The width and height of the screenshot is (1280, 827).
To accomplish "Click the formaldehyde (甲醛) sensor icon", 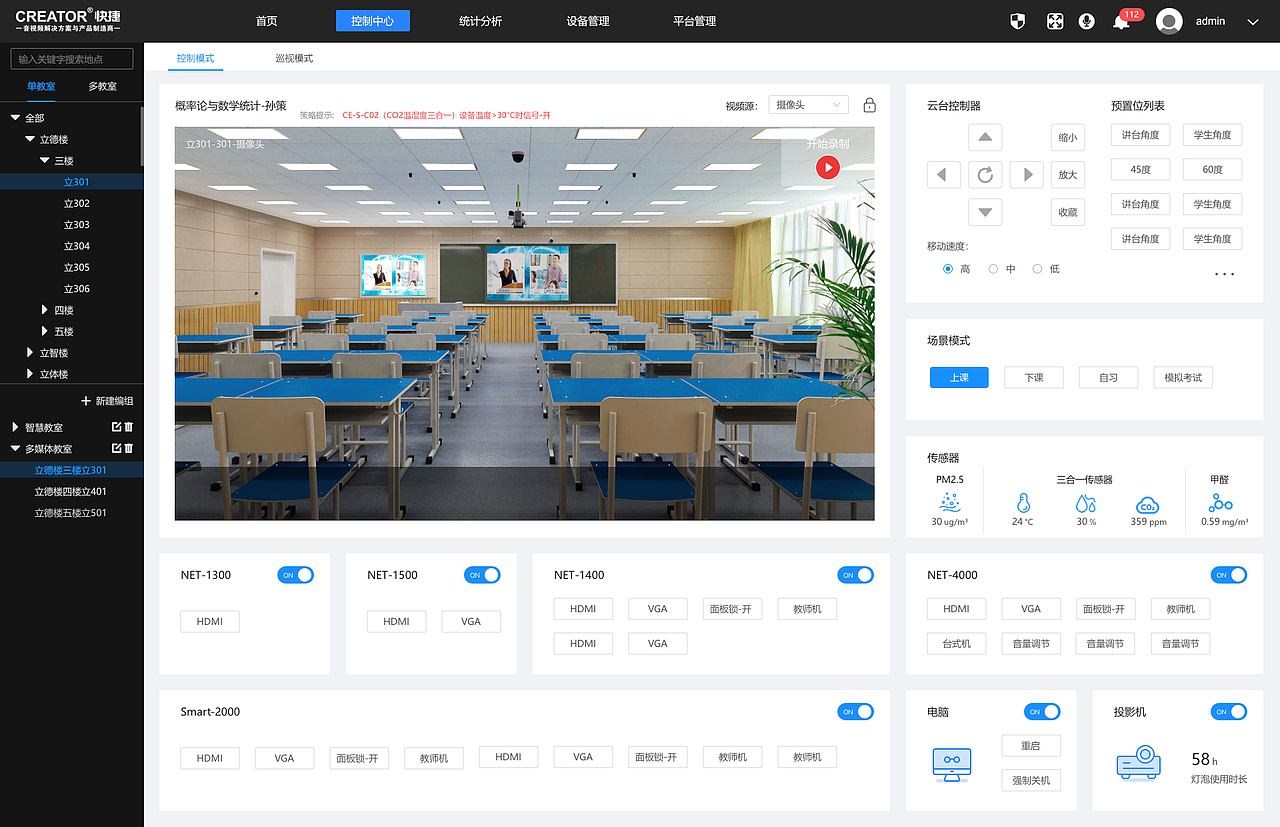I will coord(1221,503).
